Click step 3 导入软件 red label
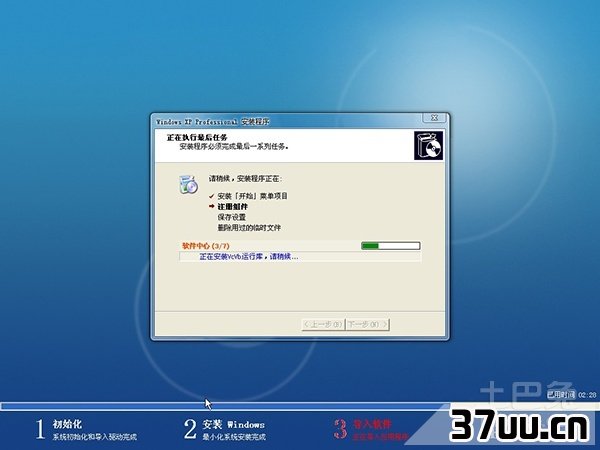 [x=372, y=424]
